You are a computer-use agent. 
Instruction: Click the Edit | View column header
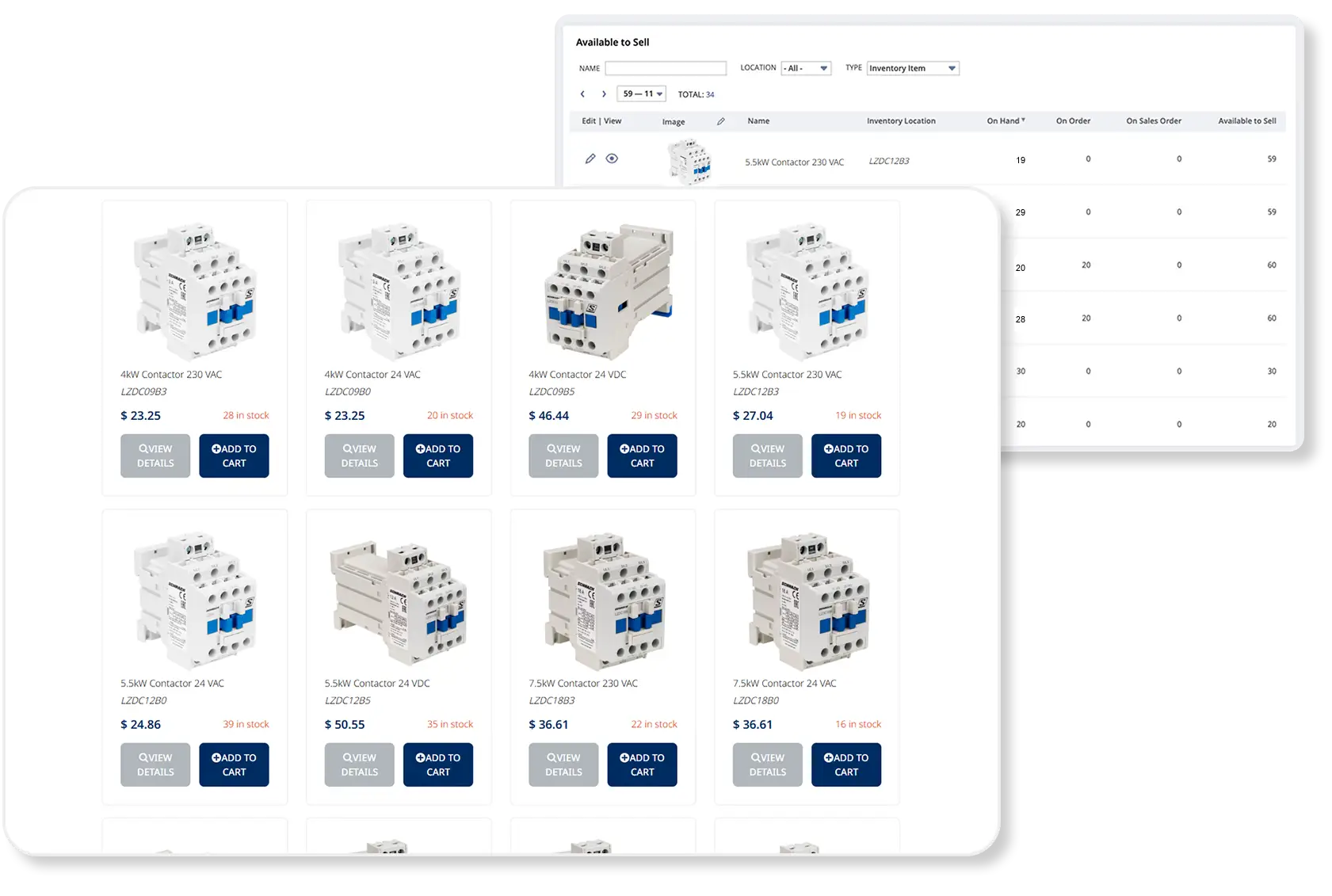601,120
